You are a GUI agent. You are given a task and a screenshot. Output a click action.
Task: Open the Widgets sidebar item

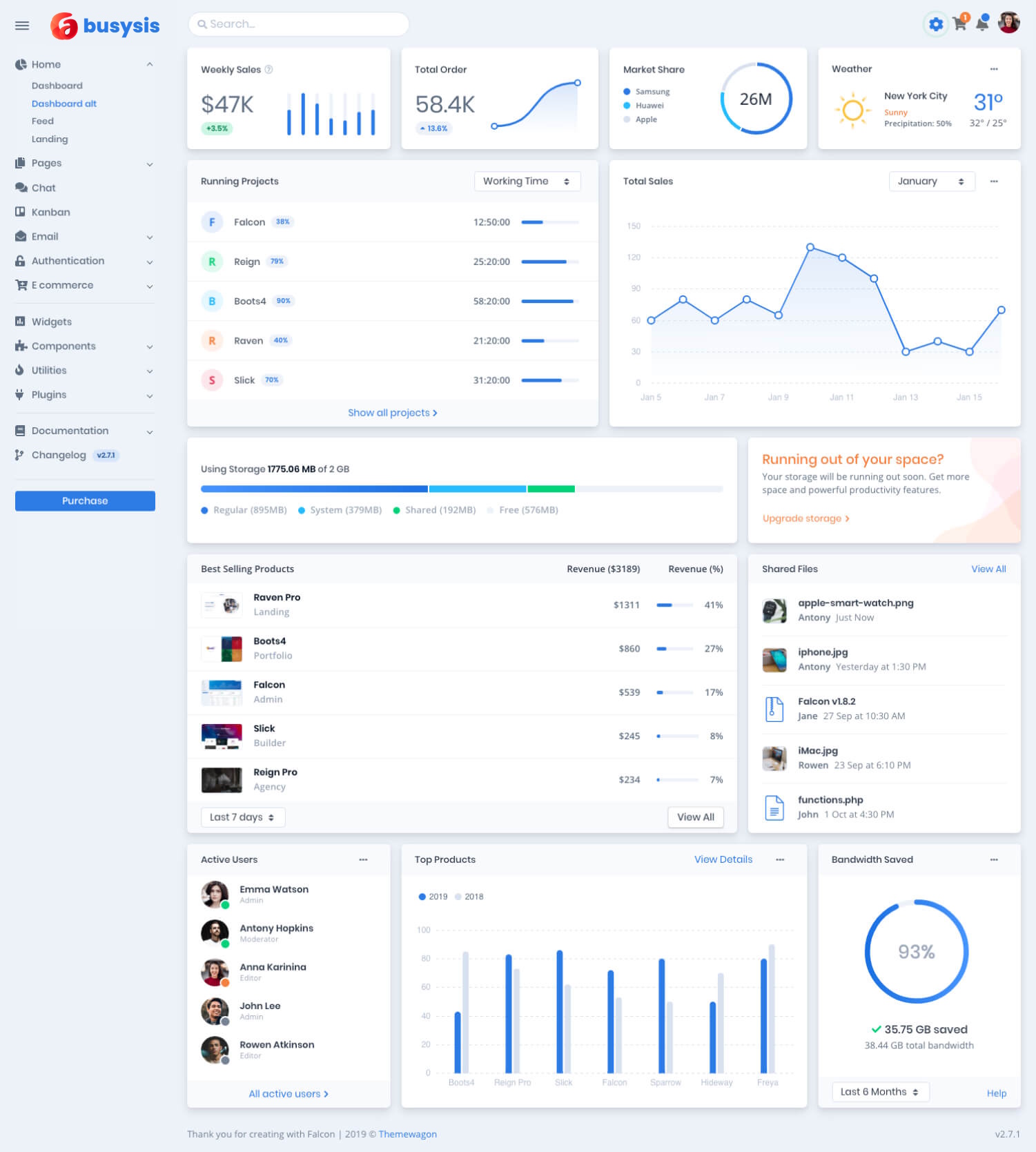pos(51,322)
